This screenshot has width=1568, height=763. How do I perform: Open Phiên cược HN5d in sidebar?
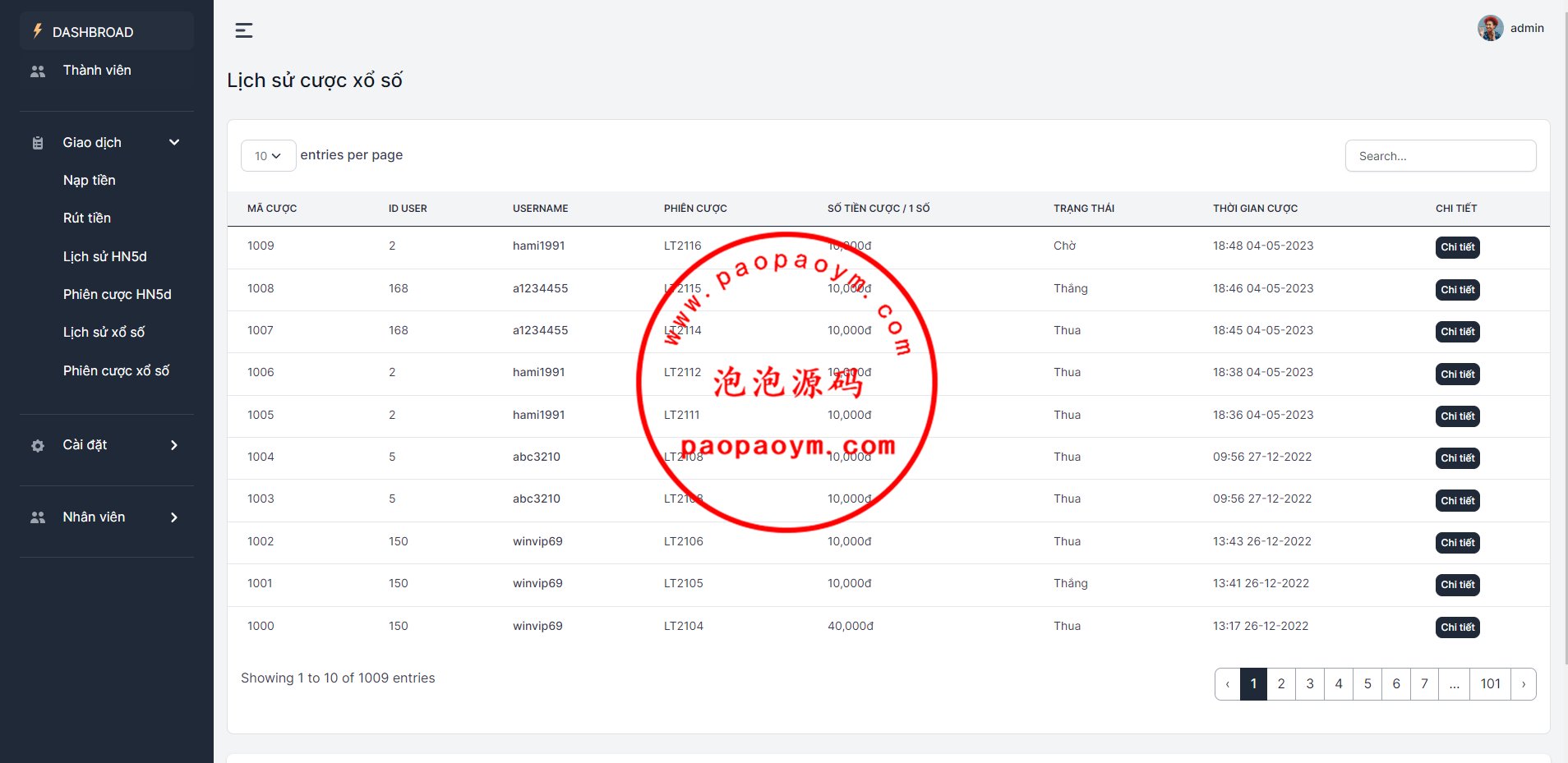coord(118,295)
